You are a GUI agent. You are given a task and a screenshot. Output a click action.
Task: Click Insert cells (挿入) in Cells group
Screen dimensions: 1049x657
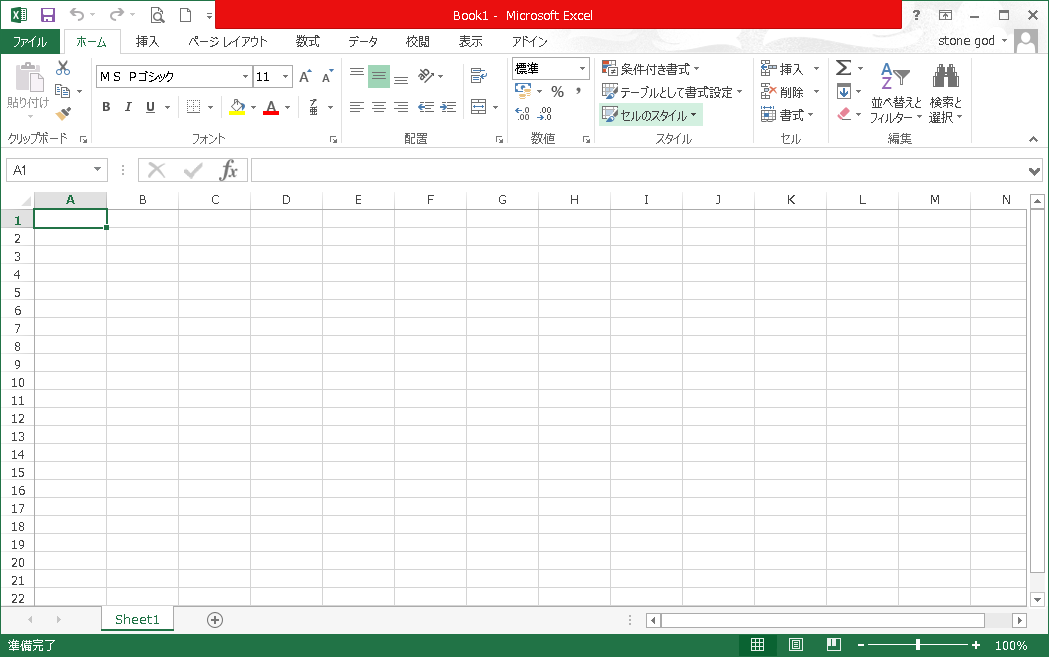(782, 69)
